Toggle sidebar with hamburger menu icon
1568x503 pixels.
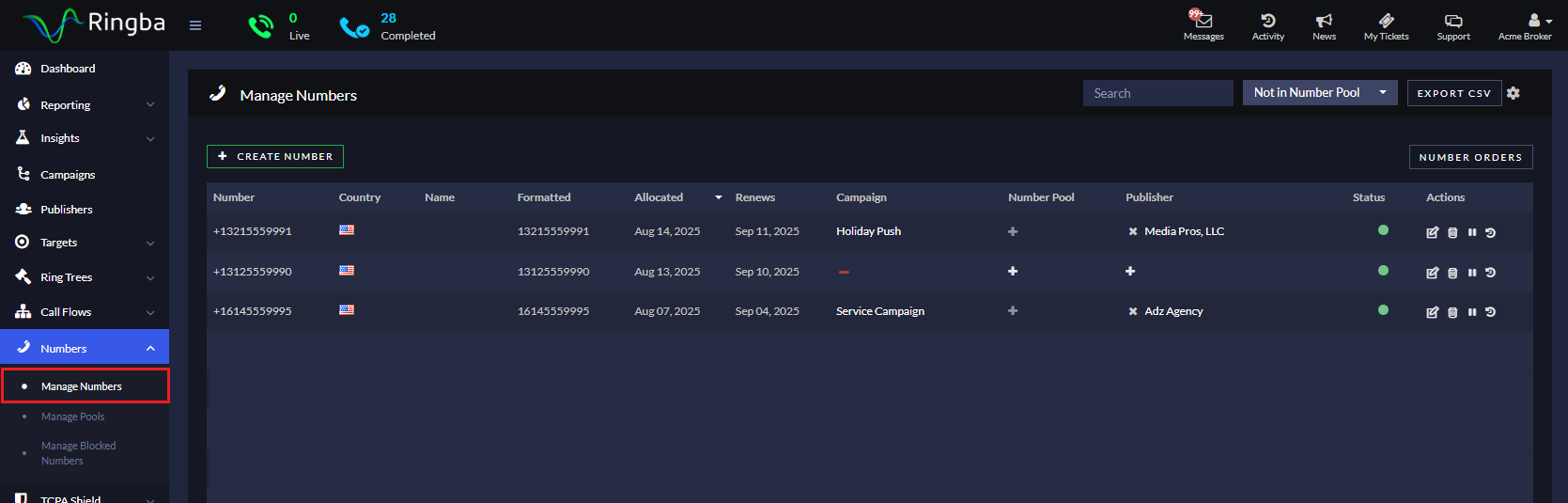[x=195, y=25]
